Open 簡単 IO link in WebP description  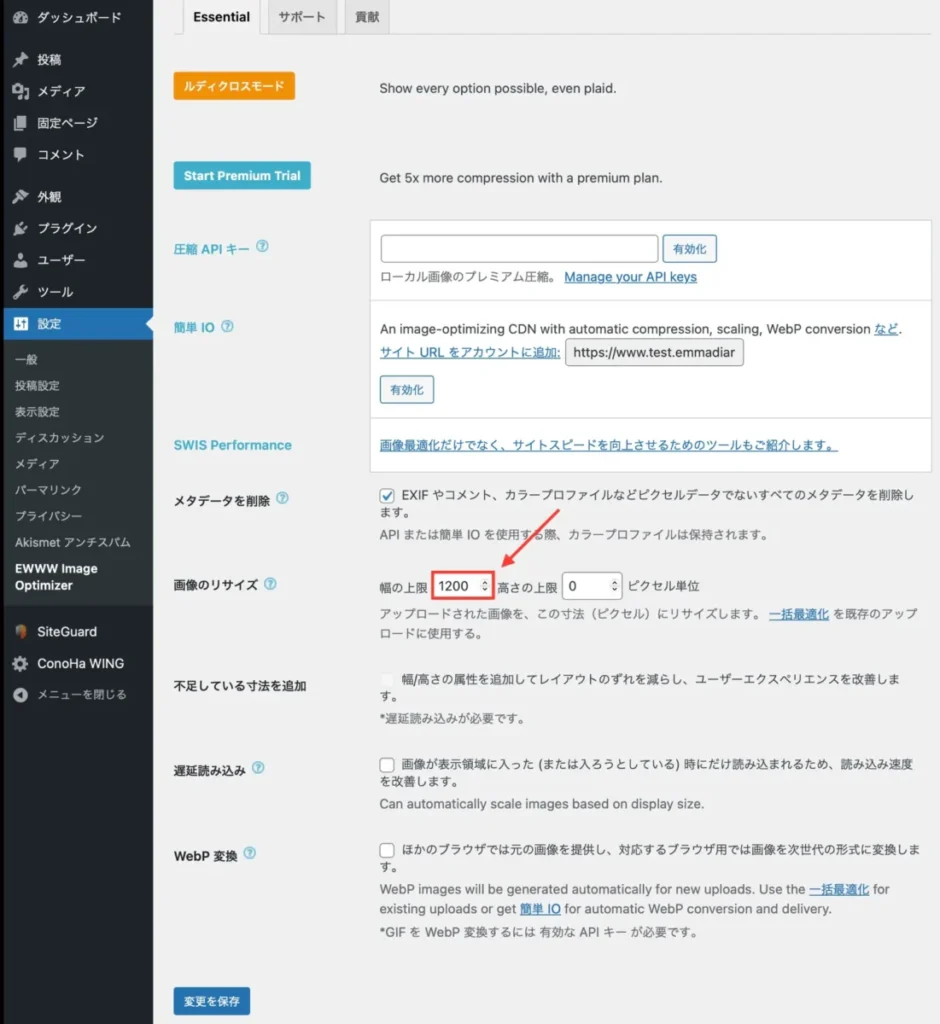(x=540, y=909)
